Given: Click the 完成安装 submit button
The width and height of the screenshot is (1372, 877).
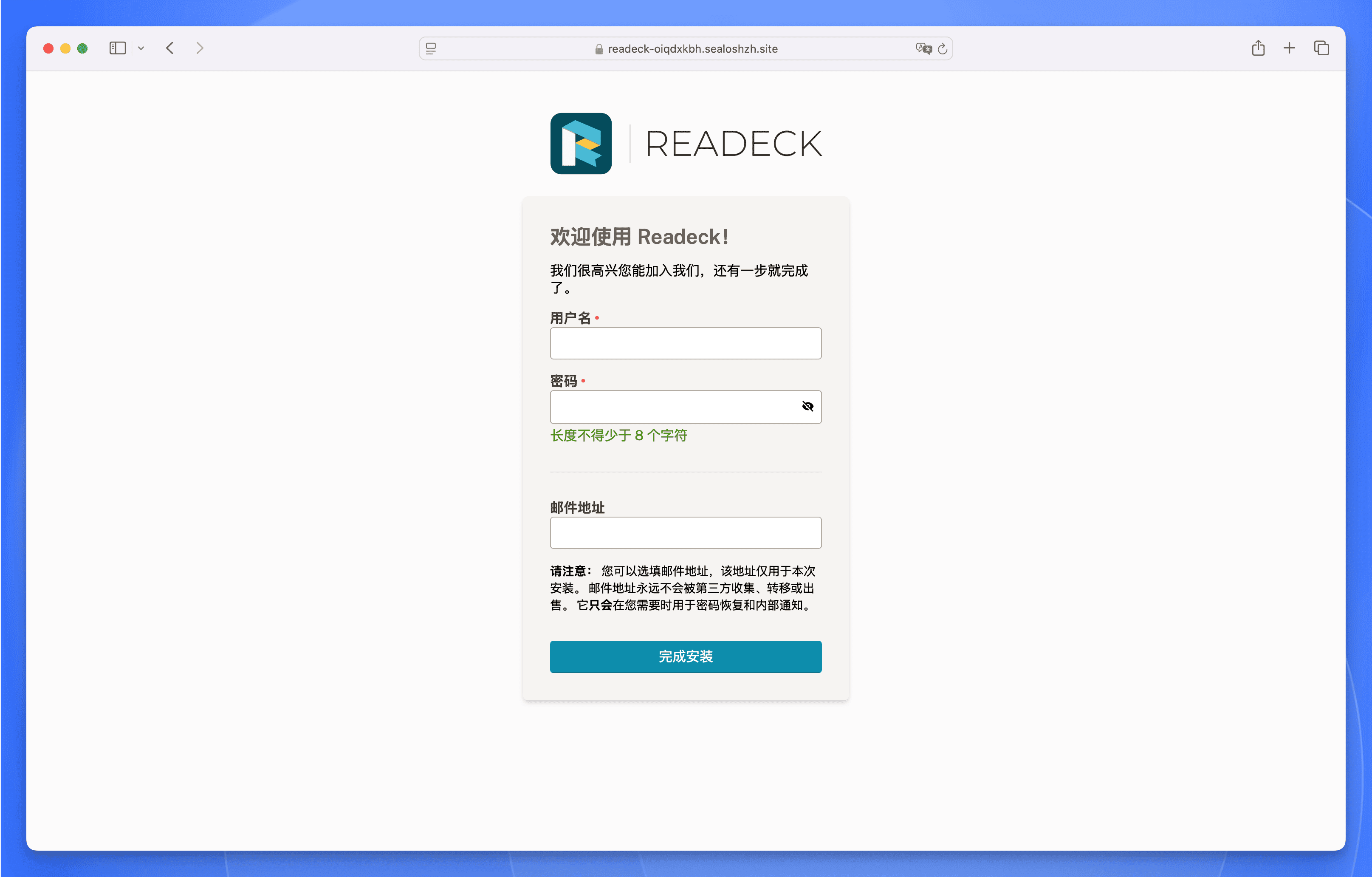Looking at the screenshot, I should click(x=685, y=656).
